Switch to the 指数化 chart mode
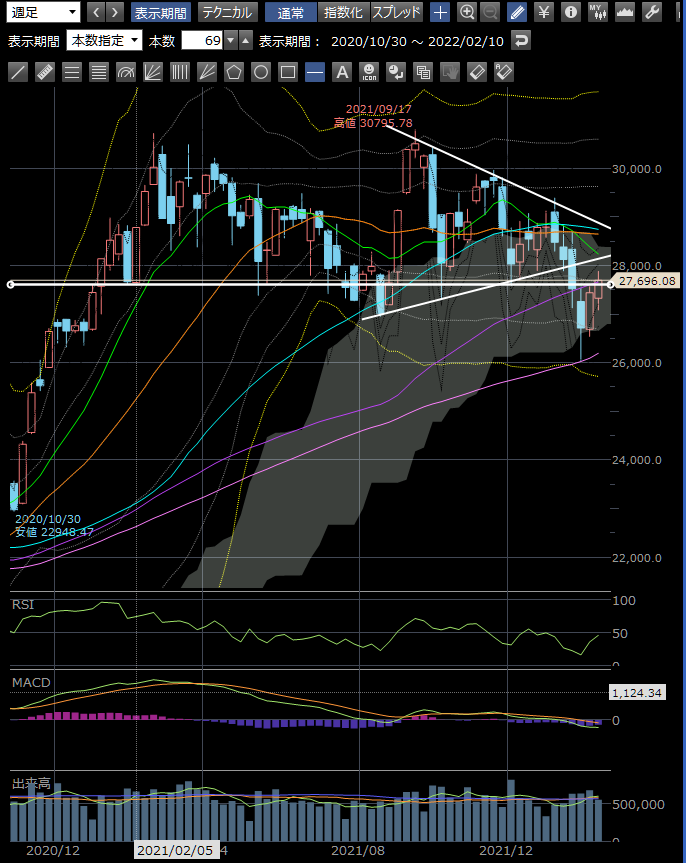Screen dimensions: 686x863 coord(343,13)
